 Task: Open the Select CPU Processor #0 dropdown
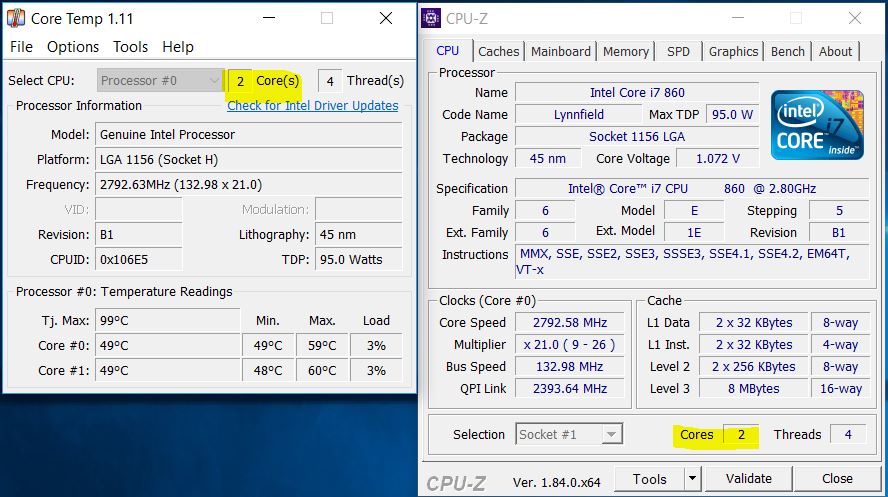coord(159,80)
